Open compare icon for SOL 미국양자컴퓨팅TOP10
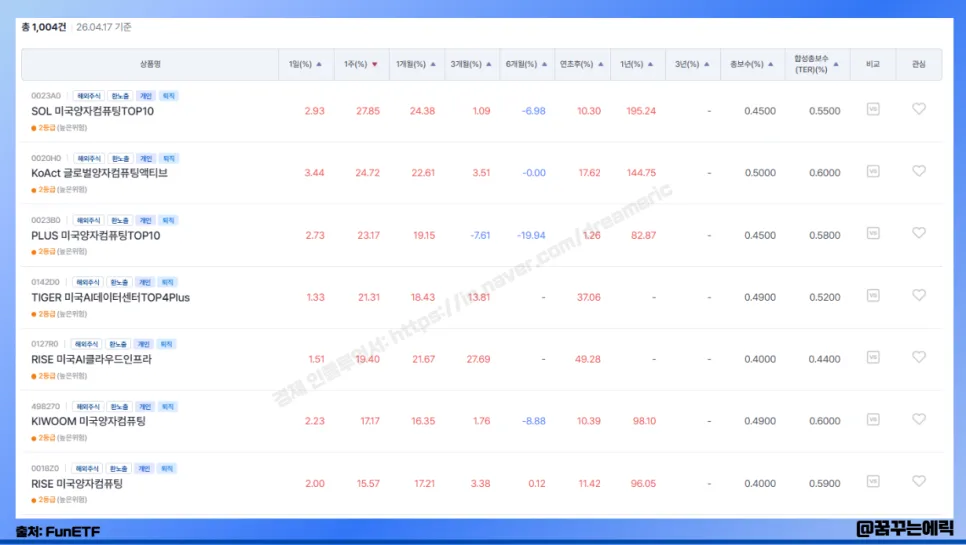Image resolution: width=966 pixels, height=545 pixels. [x=873, y=110]
